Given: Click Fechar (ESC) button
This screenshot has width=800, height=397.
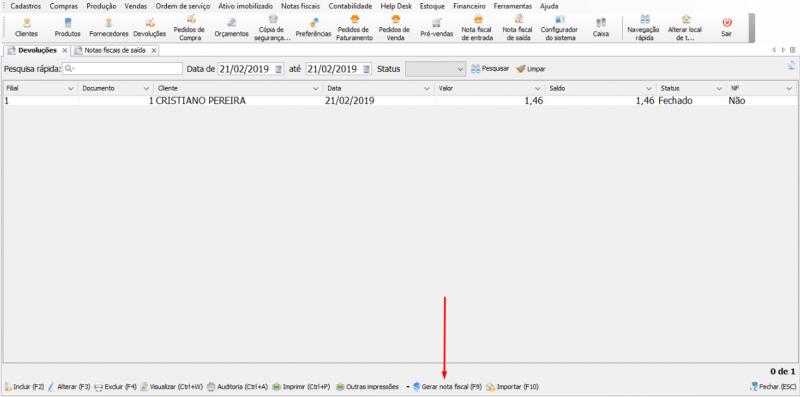Looking at the screenshot, I should [x=773, y=387].
